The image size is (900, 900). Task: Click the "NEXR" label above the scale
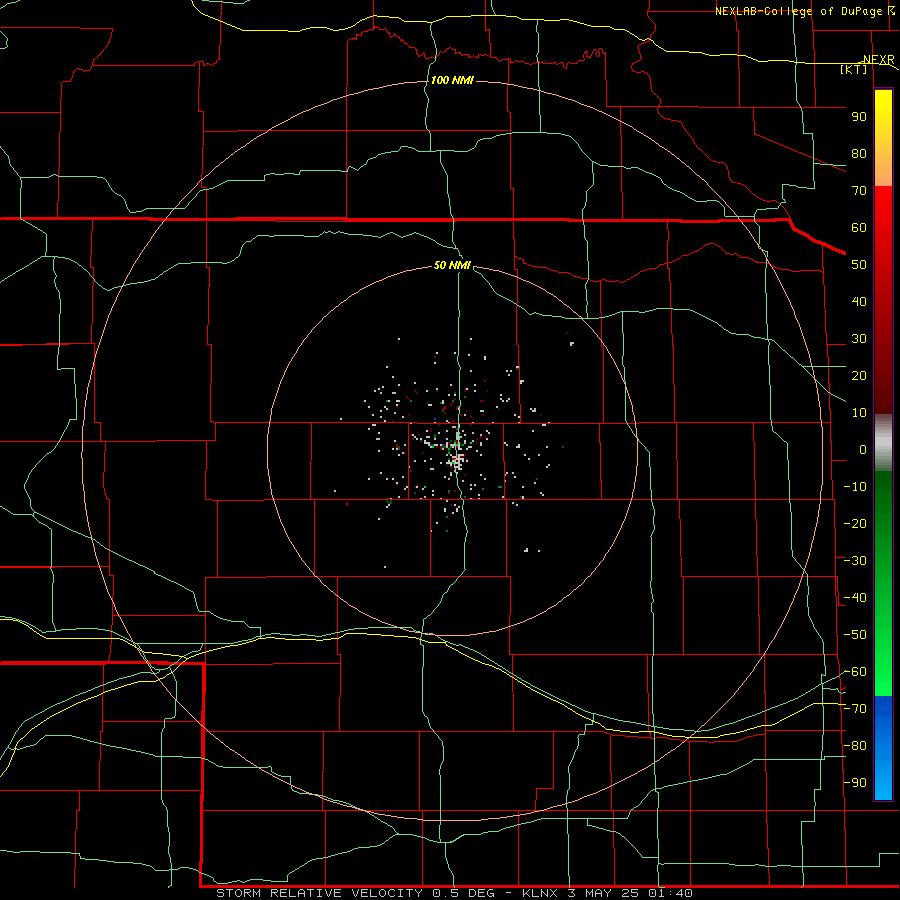(879, 60)
